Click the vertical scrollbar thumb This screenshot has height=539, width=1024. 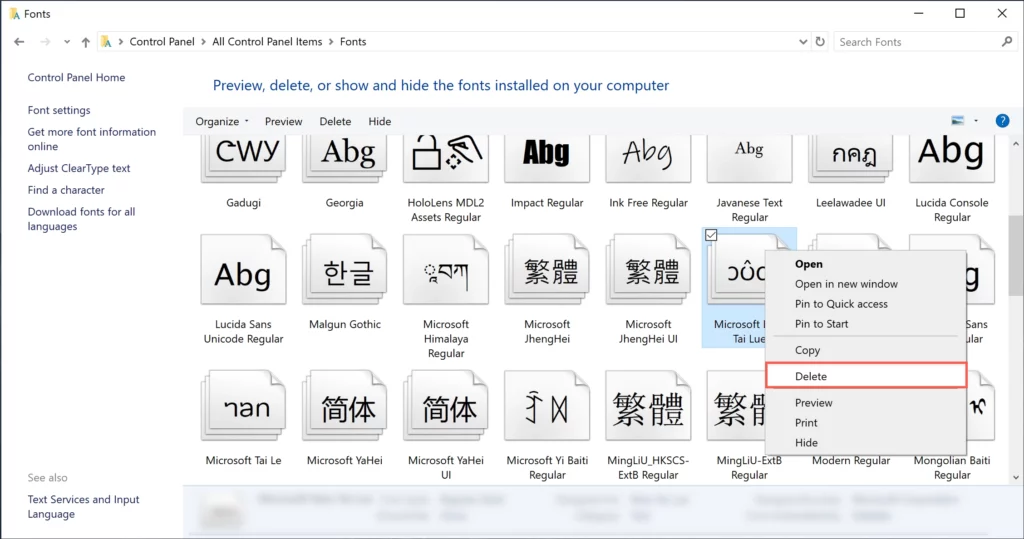click(1016, 255)
